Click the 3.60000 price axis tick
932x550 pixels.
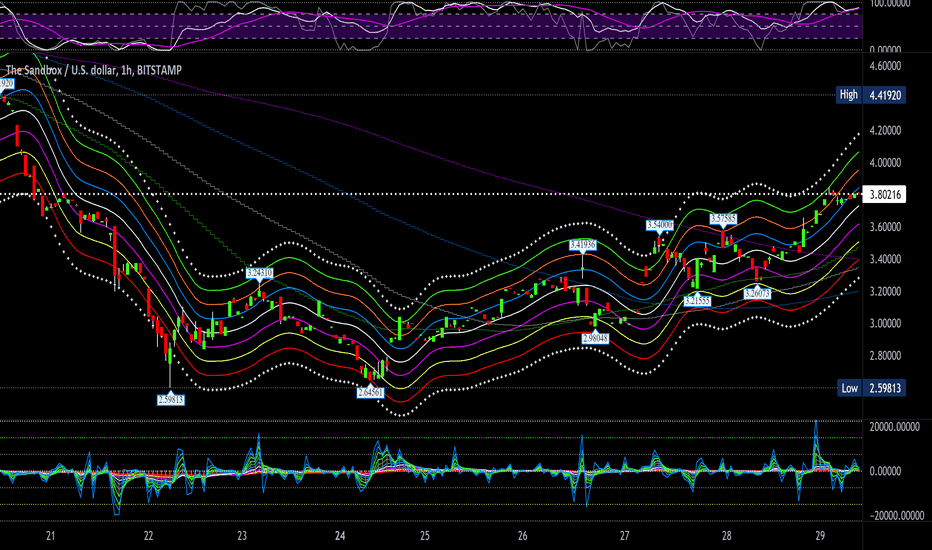885,227
